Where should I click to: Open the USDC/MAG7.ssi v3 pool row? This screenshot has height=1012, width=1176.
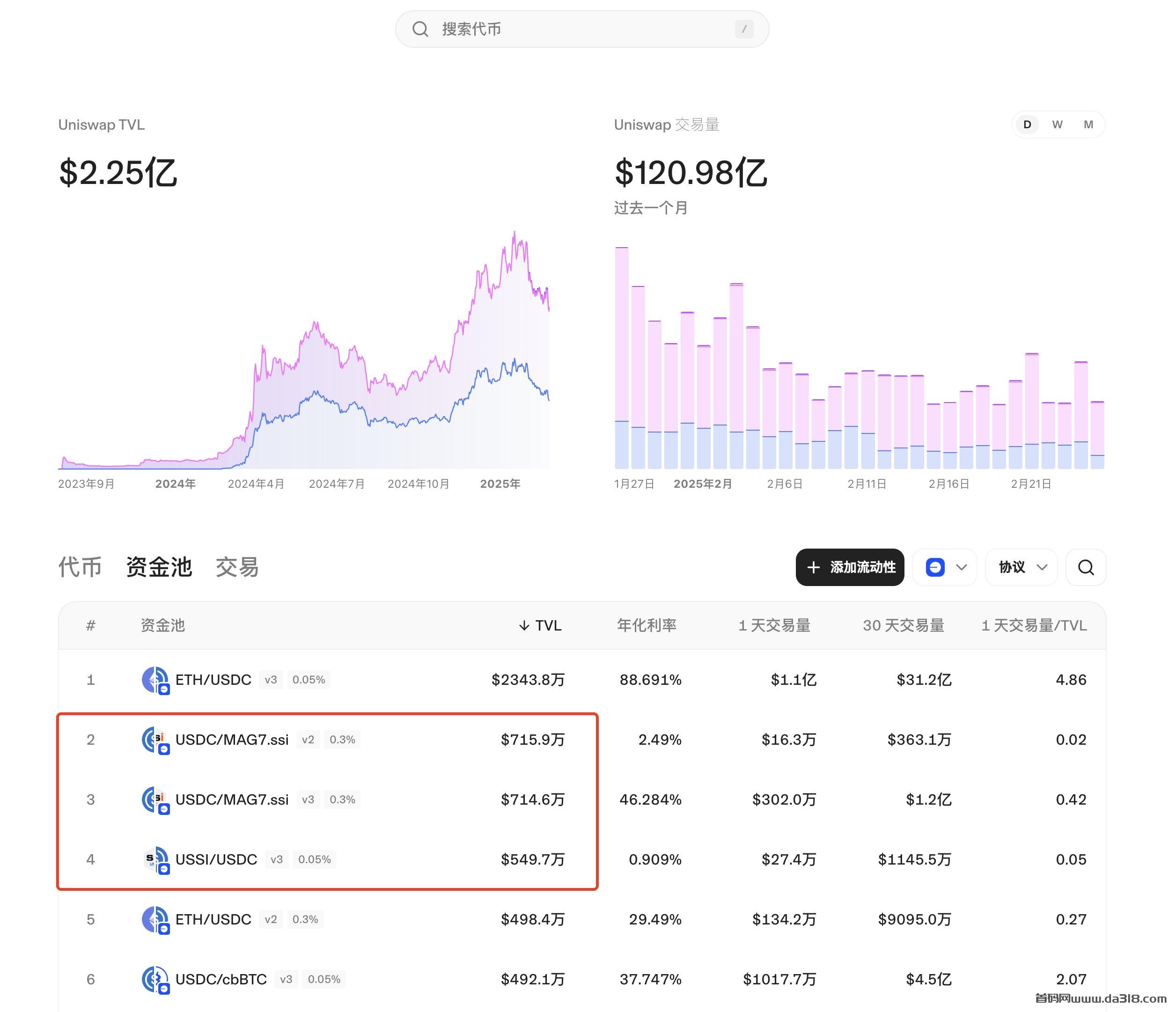coord(232,799)
